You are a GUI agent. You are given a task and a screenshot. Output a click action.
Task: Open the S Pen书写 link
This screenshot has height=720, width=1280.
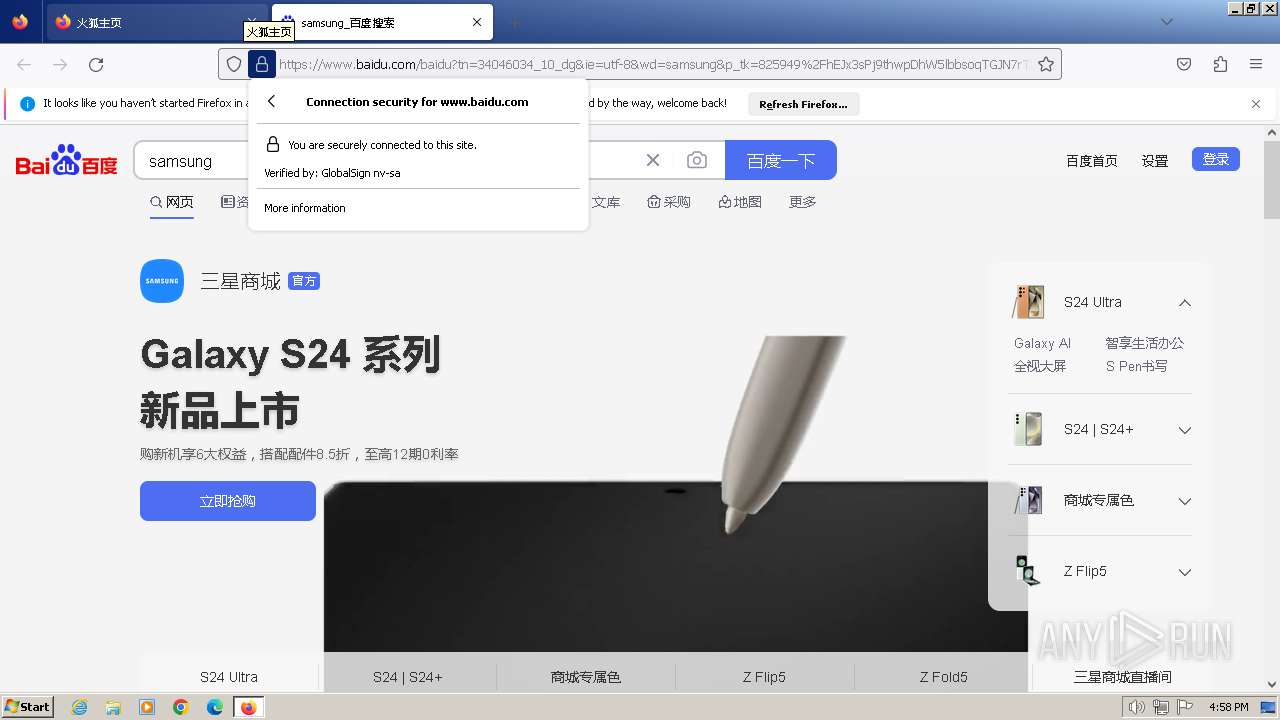[1136, 366]
